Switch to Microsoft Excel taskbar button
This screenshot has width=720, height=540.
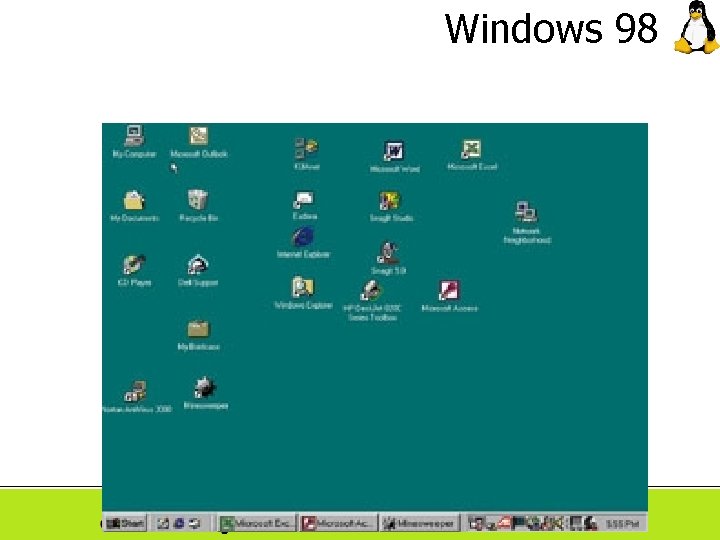(x=257, y=523)
